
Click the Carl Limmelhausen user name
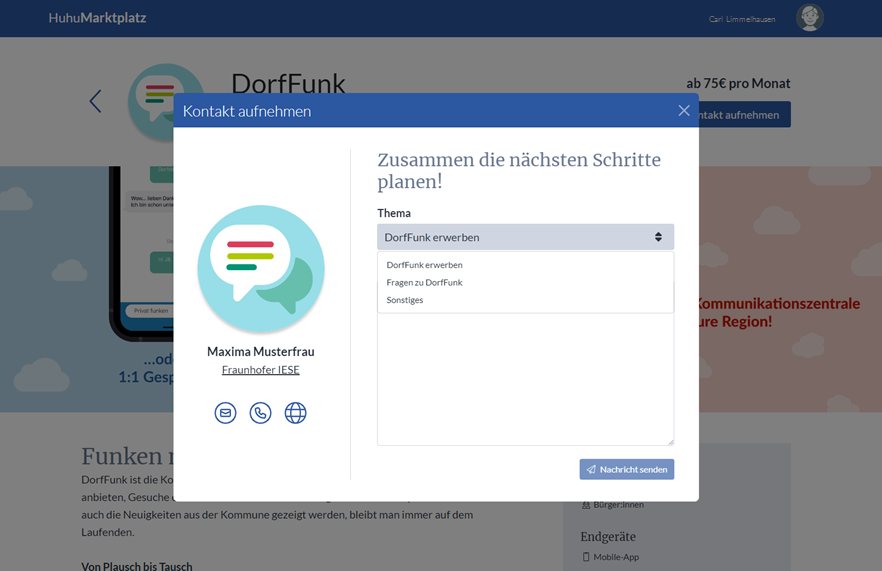click(742, 19)
